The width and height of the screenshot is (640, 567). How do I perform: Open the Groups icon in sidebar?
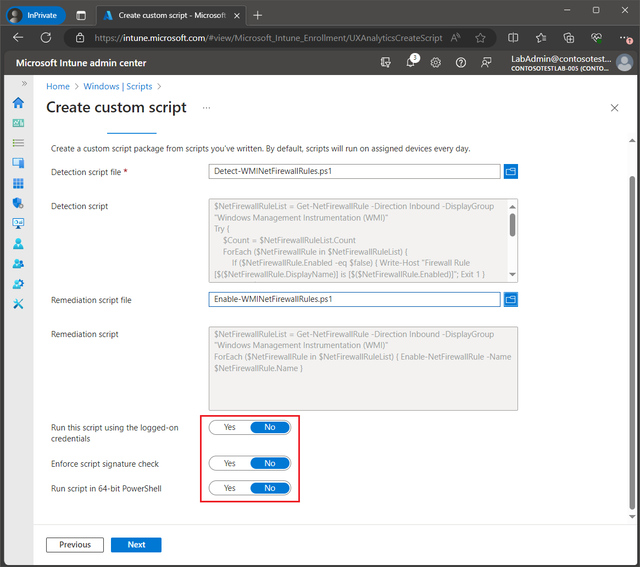click(18, 264)
